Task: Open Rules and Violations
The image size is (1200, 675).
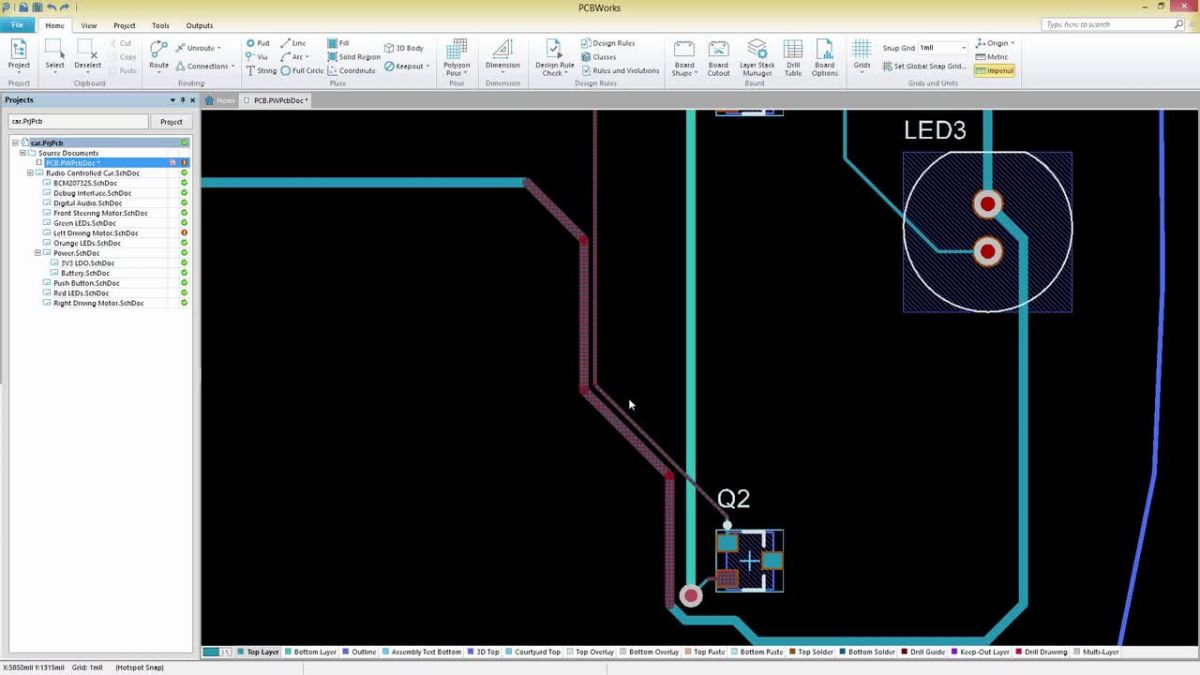Action: pyautogui.click(x=620, y=70)
